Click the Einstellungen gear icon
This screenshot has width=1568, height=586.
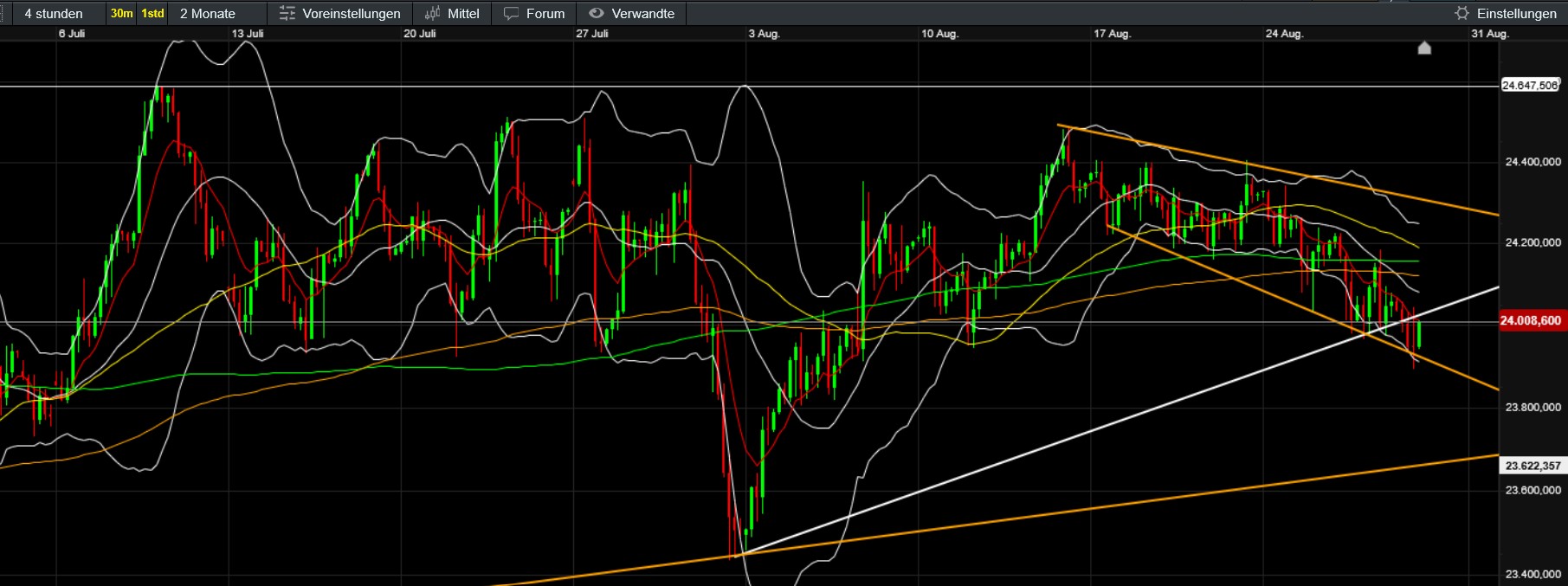1462,13
